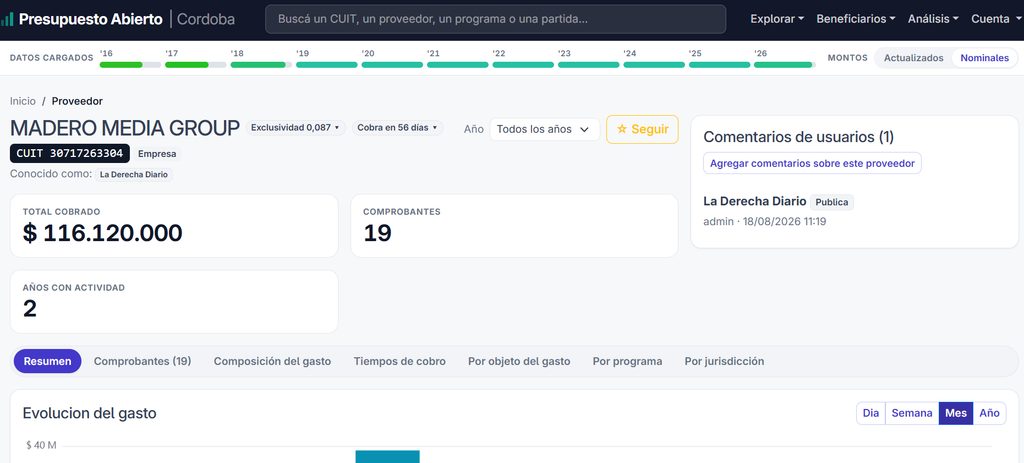Click the '19 data loaded progress bar
The width and height of the screenshot is (1024, 463).
[x=327, y=65]
